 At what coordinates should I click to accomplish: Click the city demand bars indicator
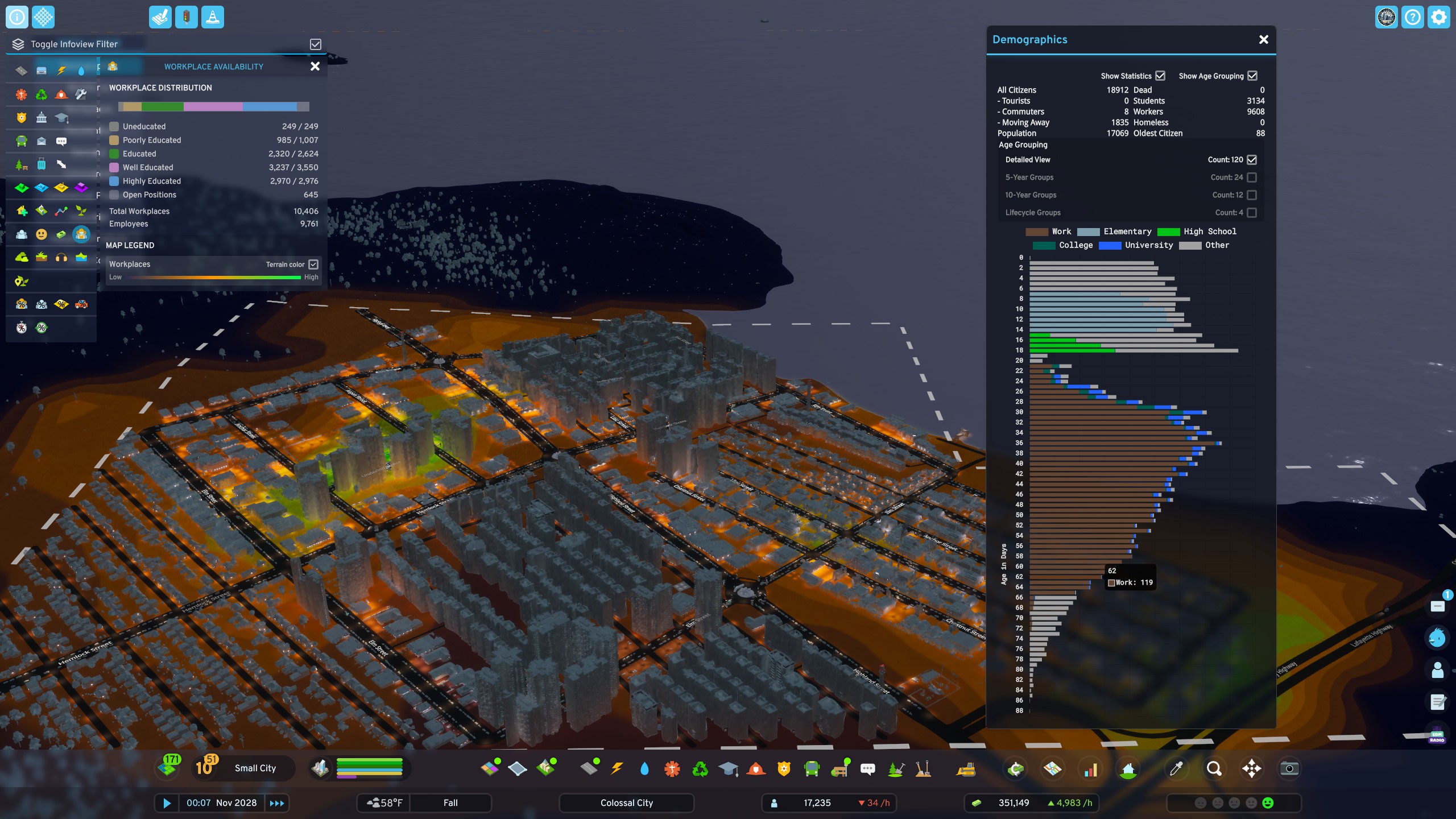pos(369,768)
